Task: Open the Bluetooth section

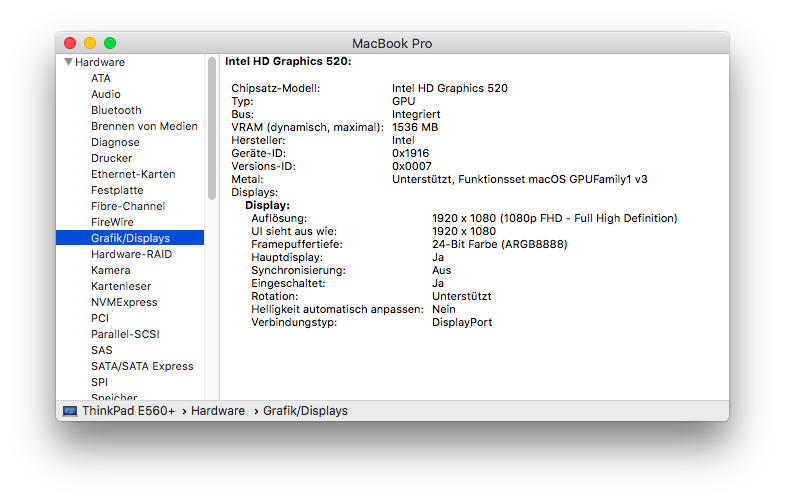Action: [116, 111]
